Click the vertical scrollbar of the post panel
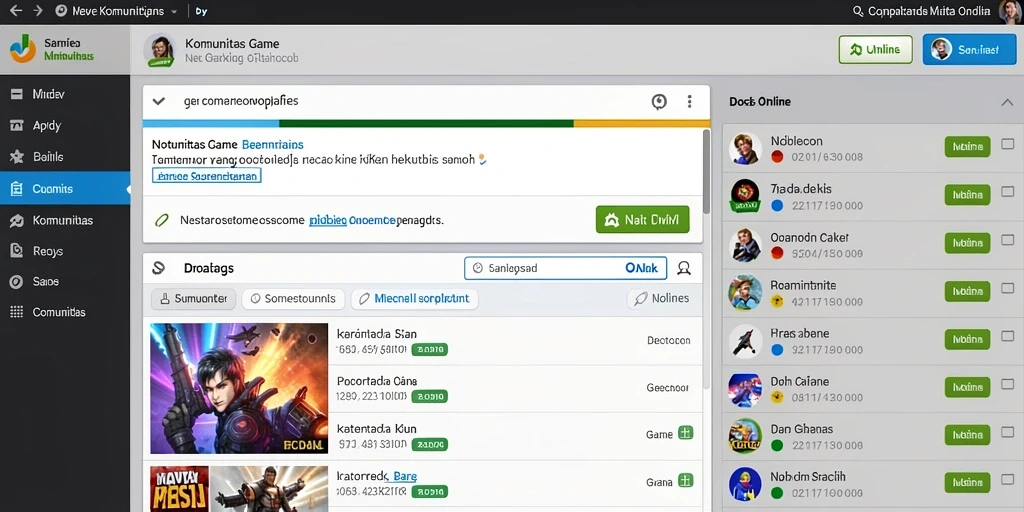 point(706,171)
